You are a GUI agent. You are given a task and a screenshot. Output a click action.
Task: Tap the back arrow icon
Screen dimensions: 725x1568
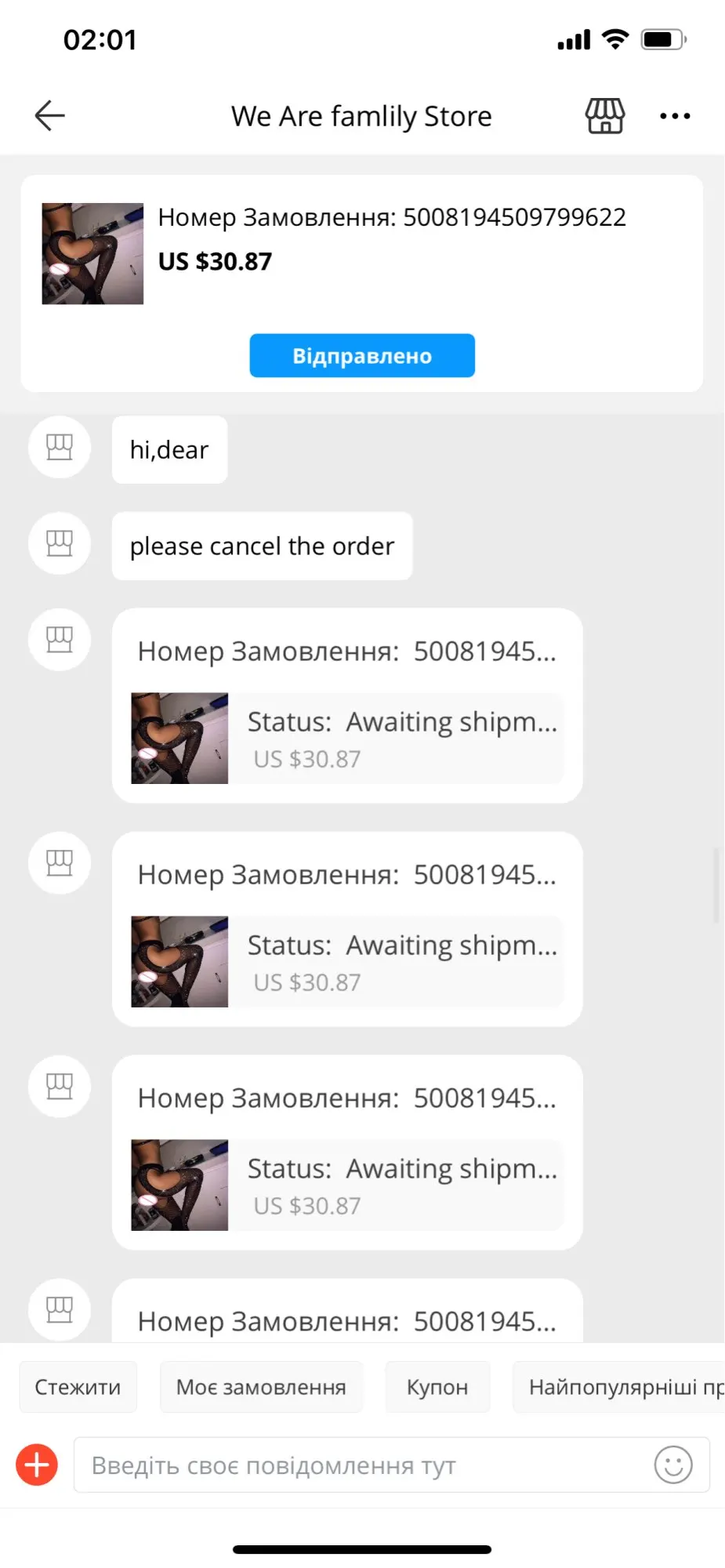49,116
